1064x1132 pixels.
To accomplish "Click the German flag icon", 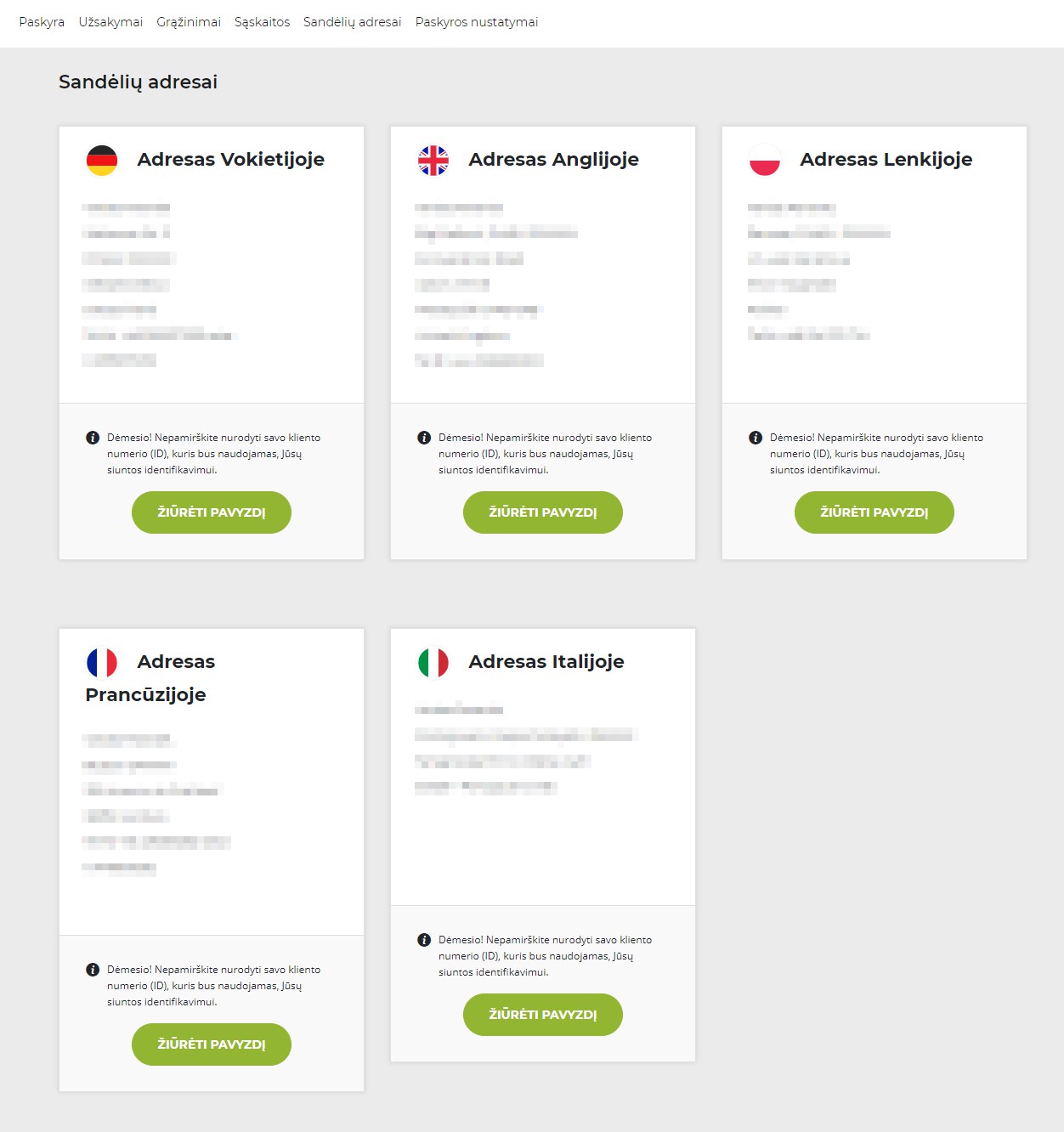I will click(102, 160).
